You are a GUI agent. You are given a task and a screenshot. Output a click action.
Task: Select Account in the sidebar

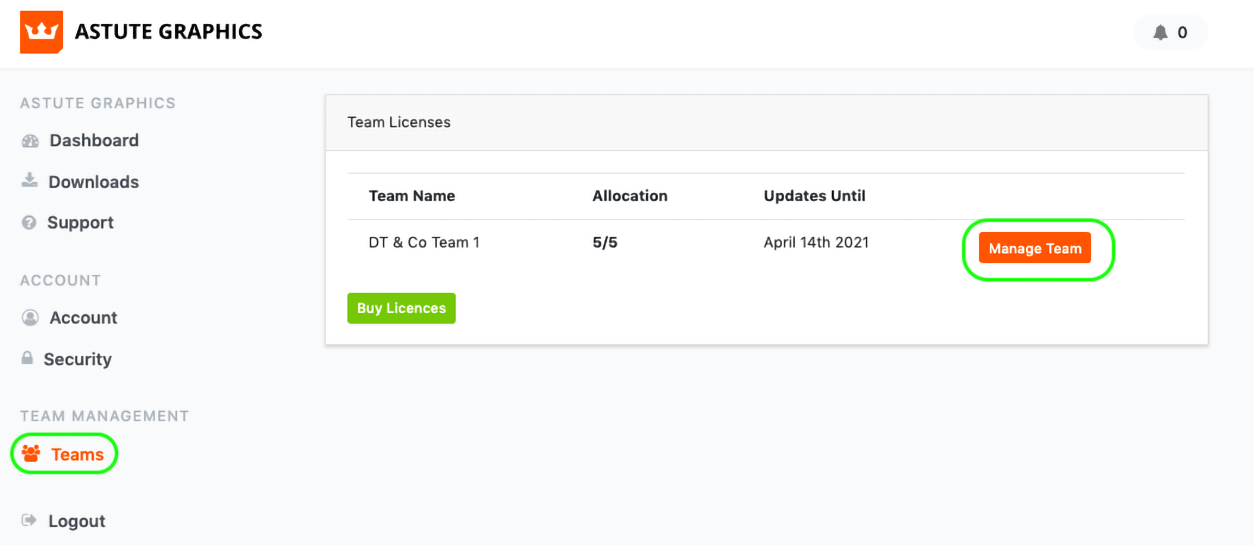(84, 318)
